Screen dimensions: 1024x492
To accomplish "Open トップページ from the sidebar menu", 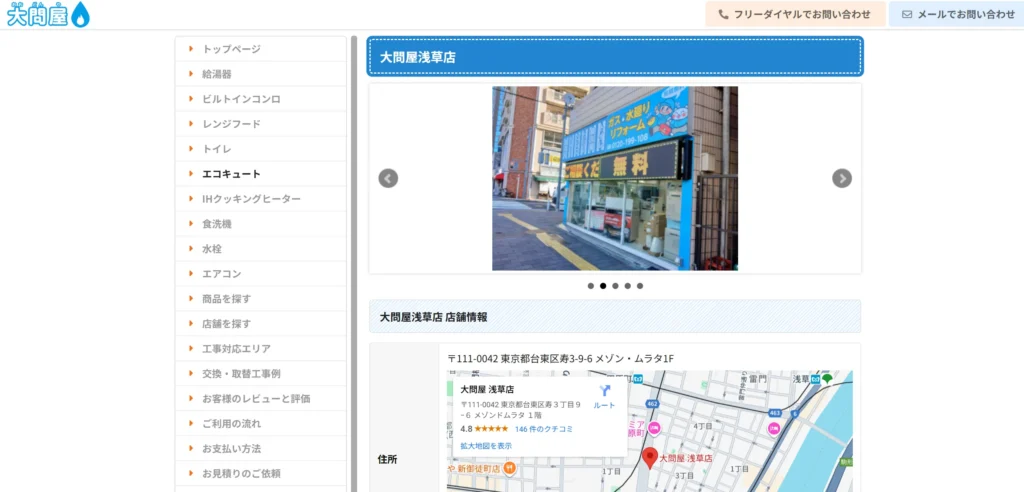I will pyautogui.click(x=231, y=49).
